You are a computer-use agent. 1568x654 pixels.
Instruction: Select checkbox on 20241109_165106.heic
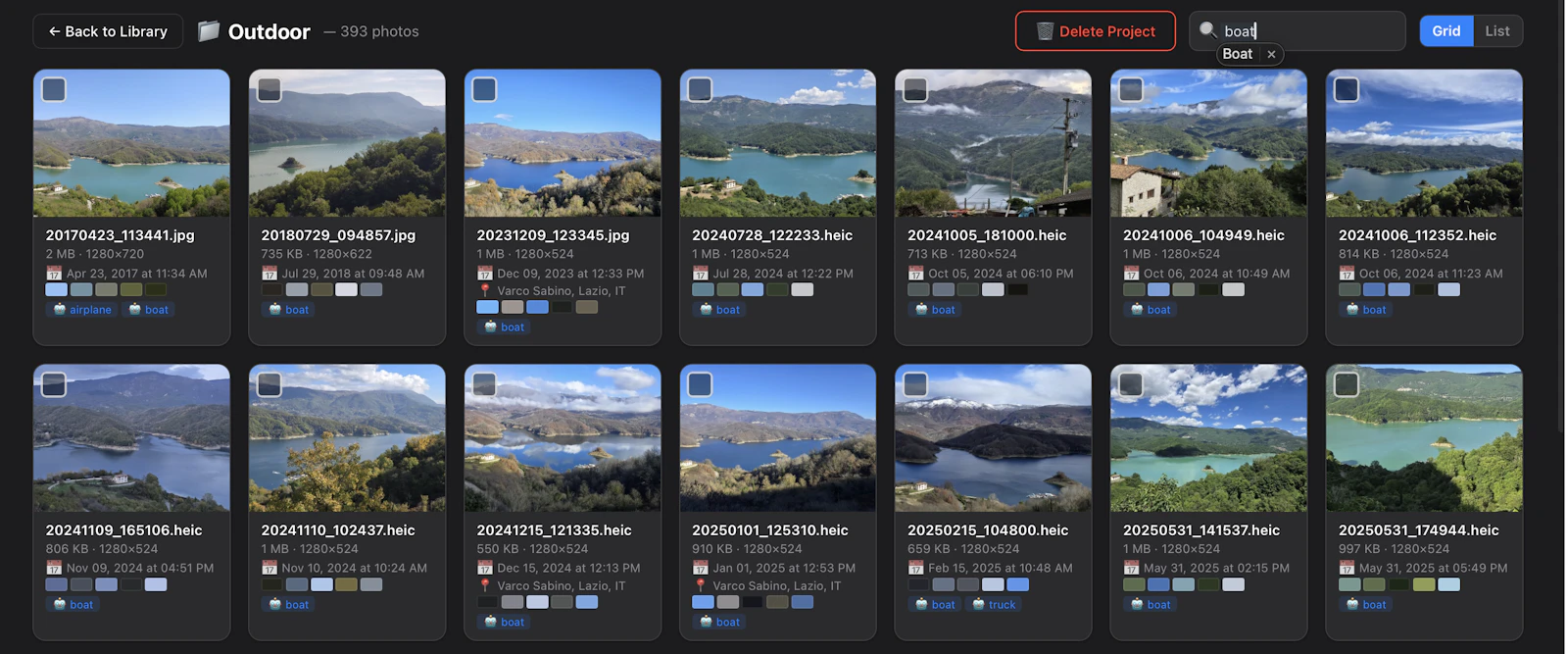[54, 384]
